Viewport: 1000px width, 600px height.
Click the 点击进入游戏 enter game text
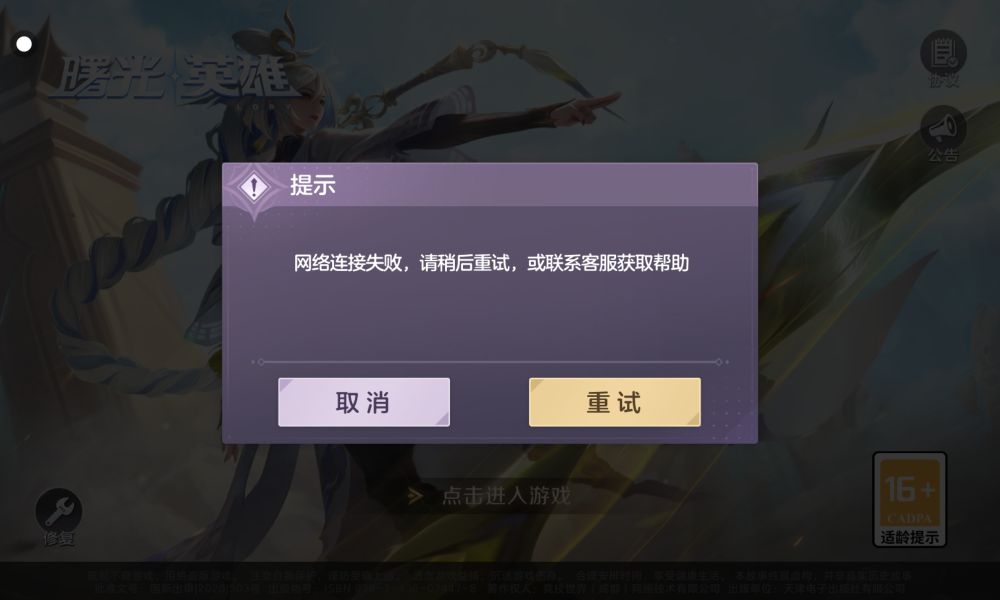click(x=506, y=495)
